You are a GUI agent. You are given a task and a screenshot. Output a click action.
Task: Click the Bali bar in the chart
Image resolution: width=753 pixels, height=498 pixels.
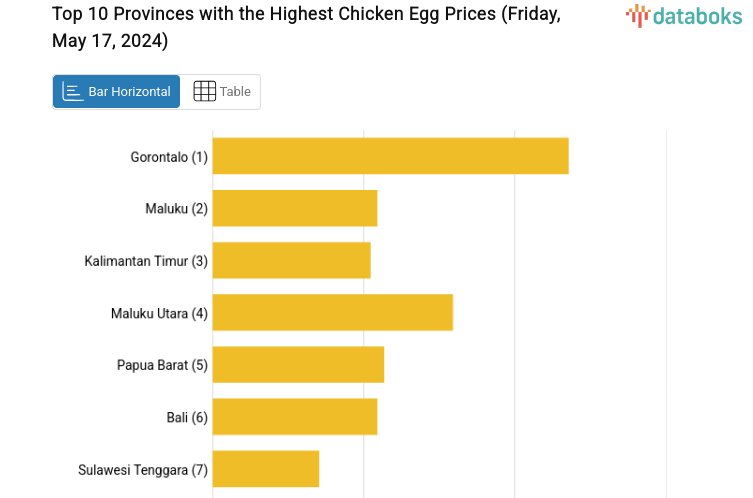295,416
